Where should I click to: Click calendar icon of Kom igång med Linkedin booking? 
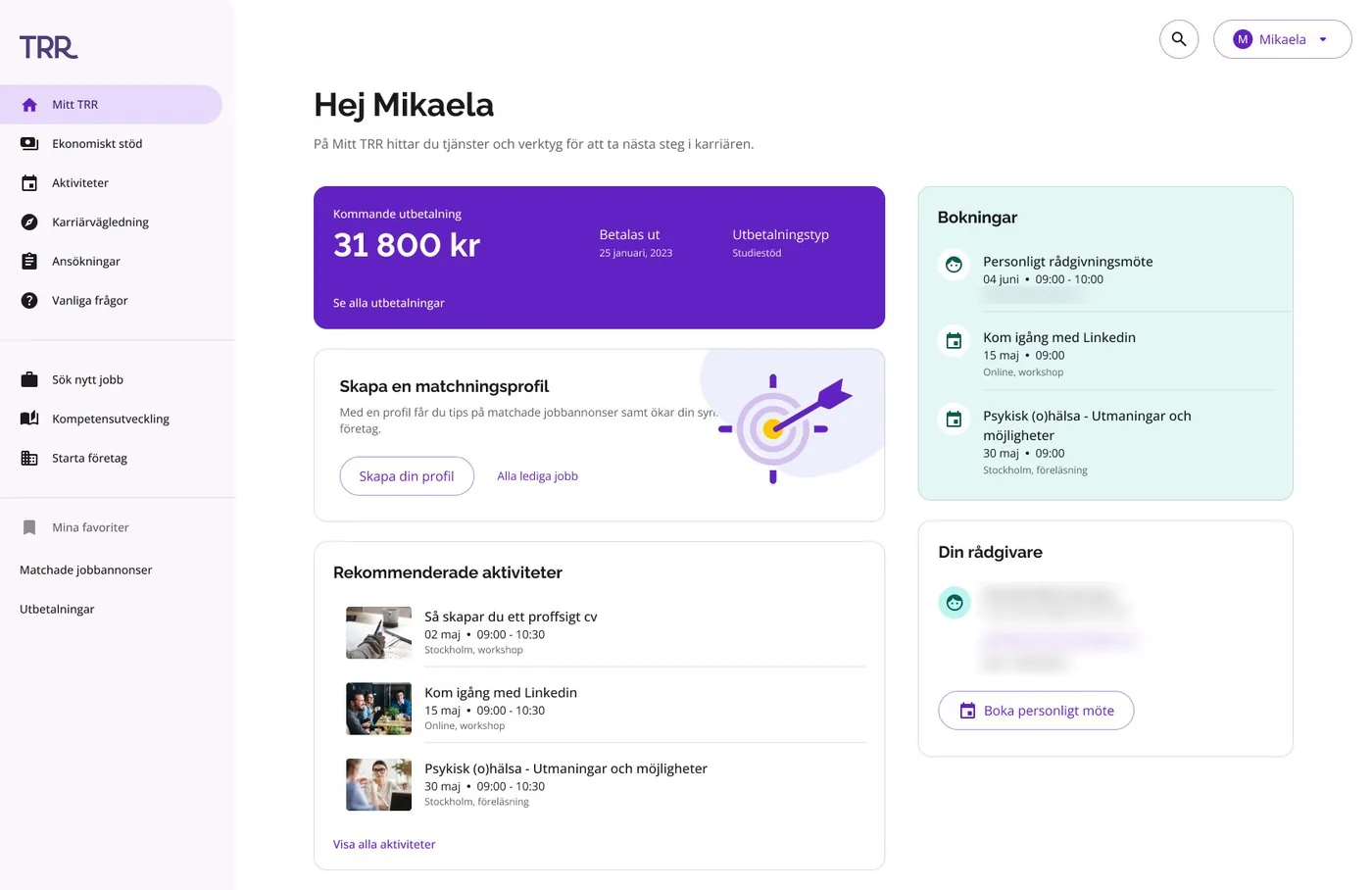point(954,341)
